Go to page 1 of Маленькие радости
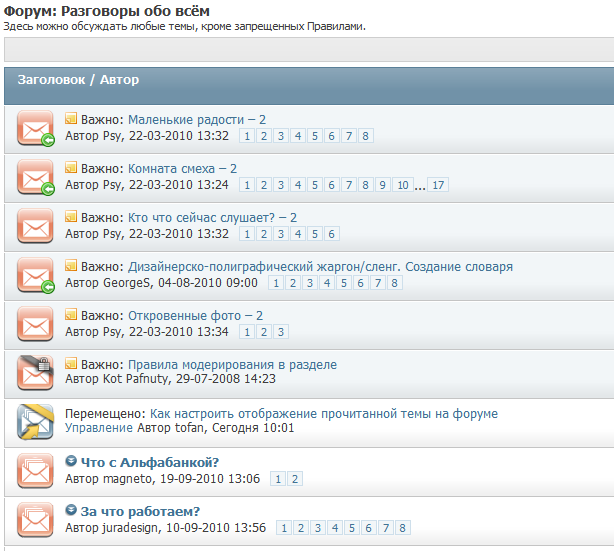The width and height of the screenshot is (614, 551). 247,136
